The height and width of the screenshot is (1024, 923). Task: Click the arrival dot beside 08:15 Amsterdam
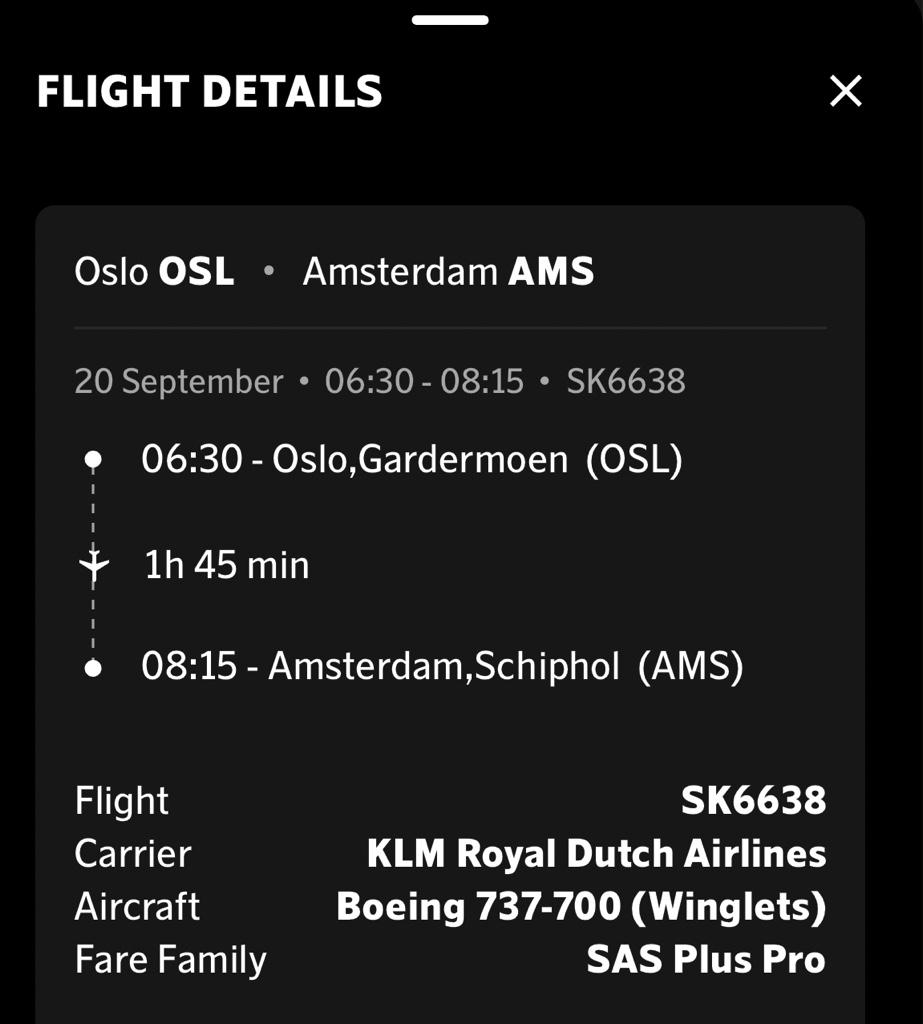tap(93, 668)
